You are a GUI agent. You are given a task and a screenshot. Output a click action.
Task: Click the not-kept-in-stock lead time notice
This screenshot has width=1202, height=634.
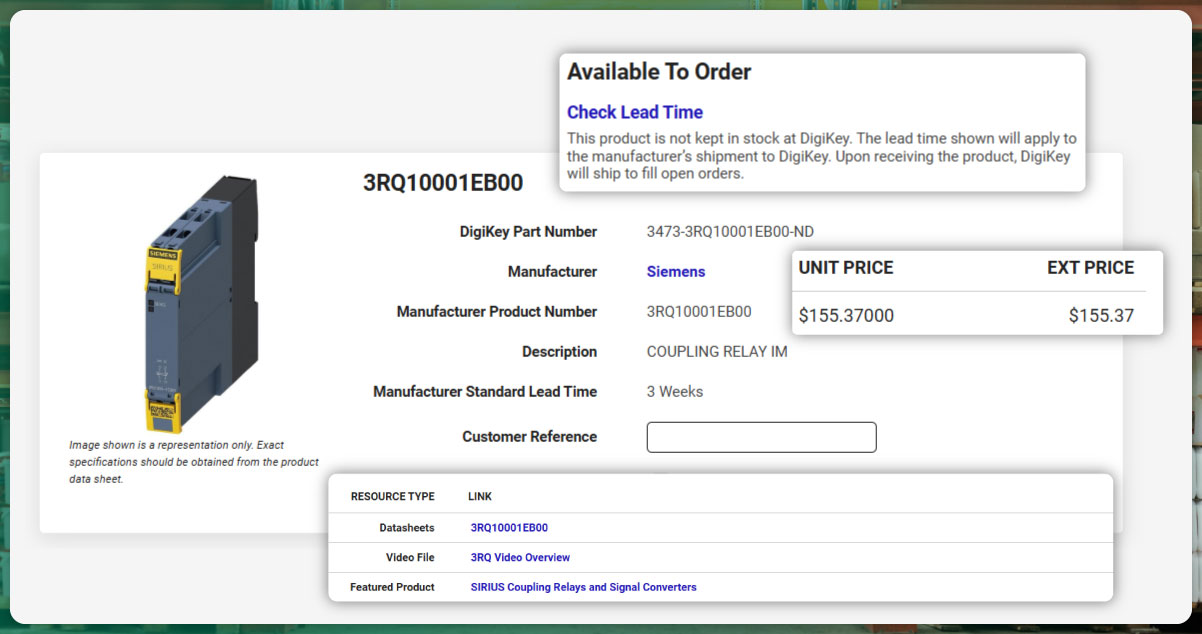(x=822, y=156)
